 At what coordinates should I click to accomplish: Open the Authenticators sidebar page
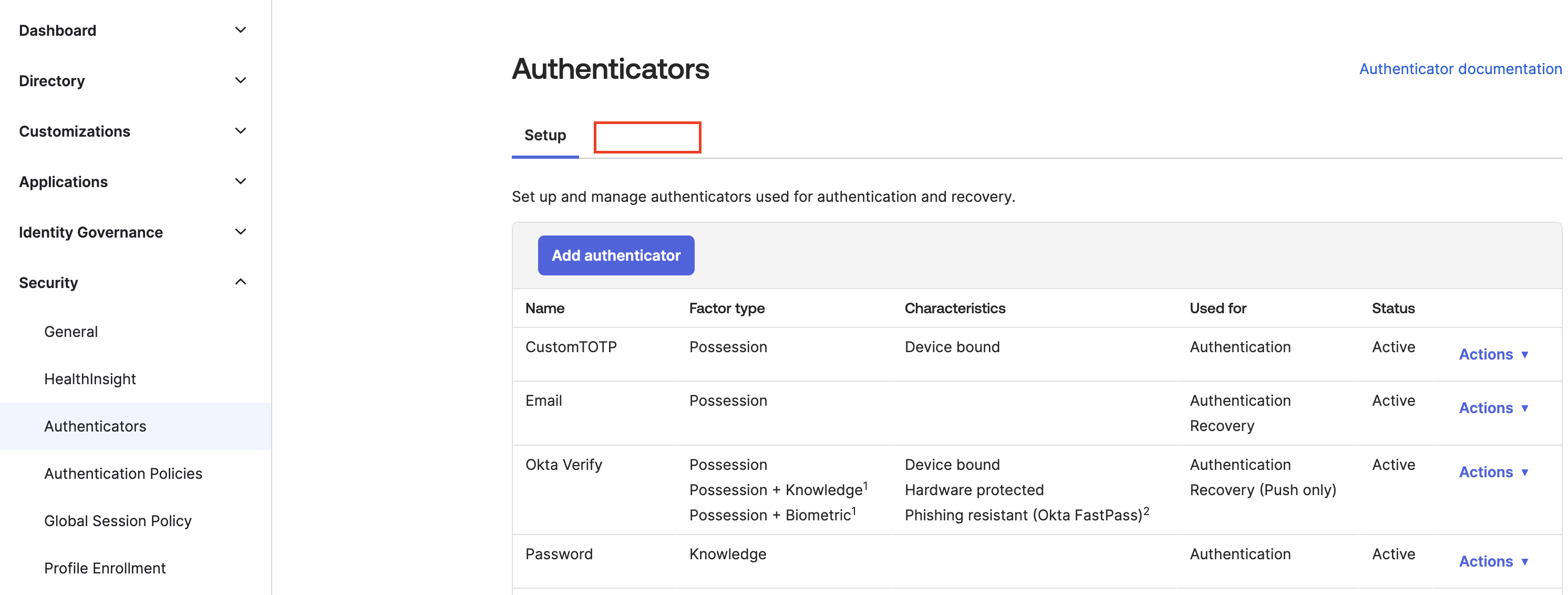pos(95,426)
